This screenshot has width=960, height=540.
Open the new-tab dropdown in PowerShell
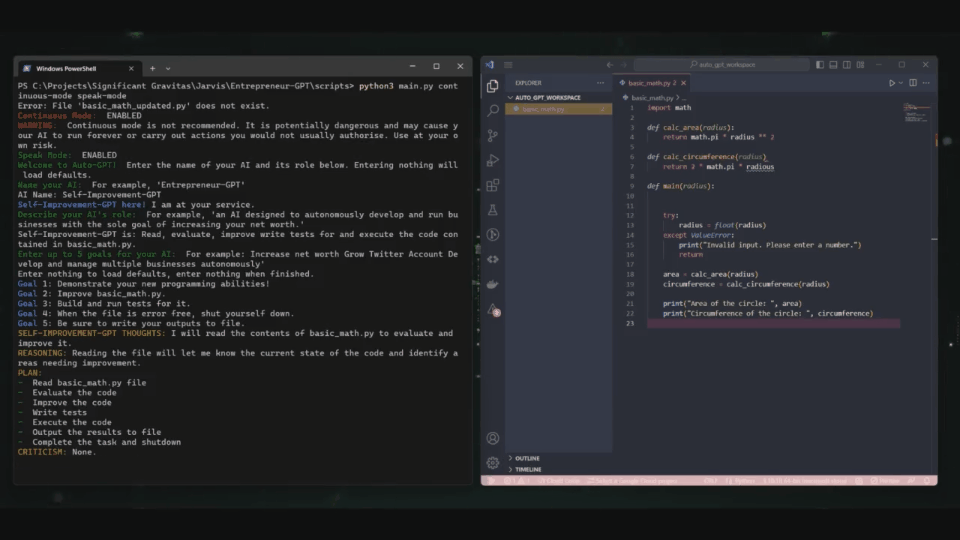(168, 68)
